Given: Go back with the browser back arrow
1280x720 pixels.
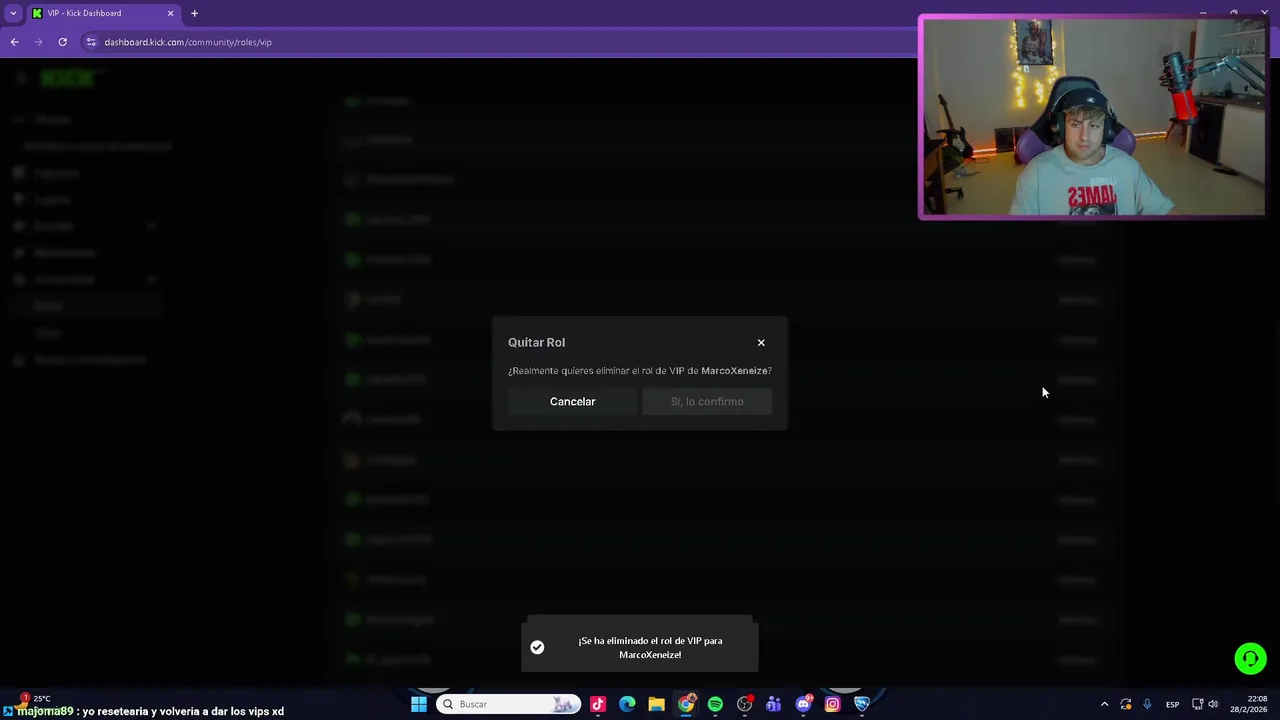Looking at the screenshot, I should click(14, 42).
